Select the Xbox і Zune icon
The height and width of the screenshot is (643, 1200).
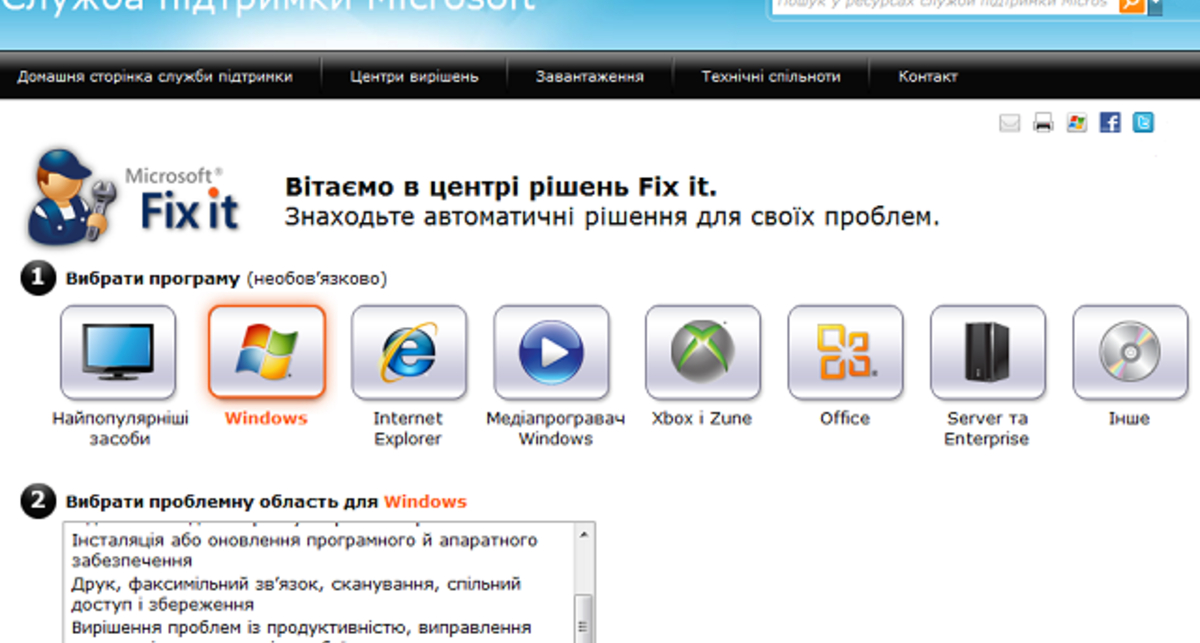click(x=703, y=352)
